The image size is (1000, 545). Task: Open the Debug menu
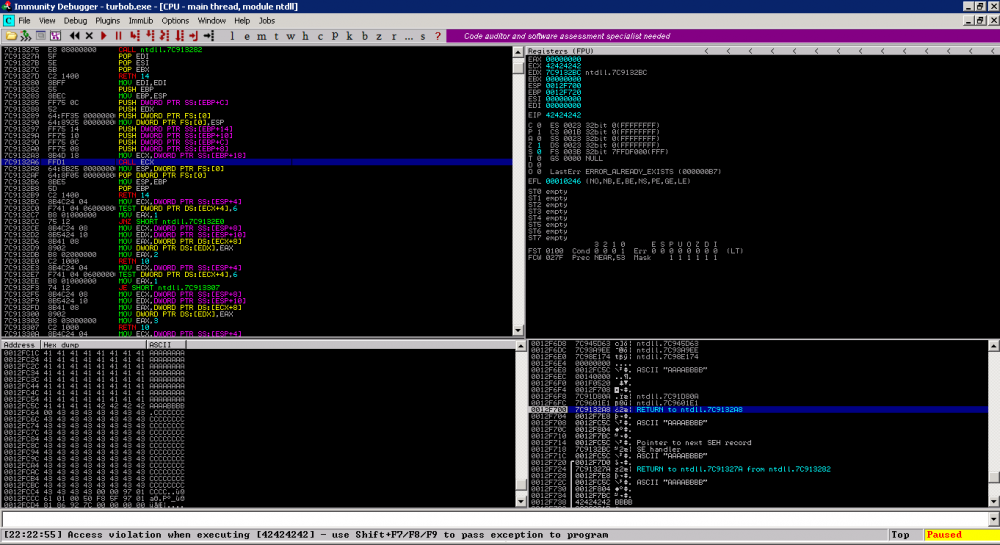pyautogui.click(x=75, y=20)
